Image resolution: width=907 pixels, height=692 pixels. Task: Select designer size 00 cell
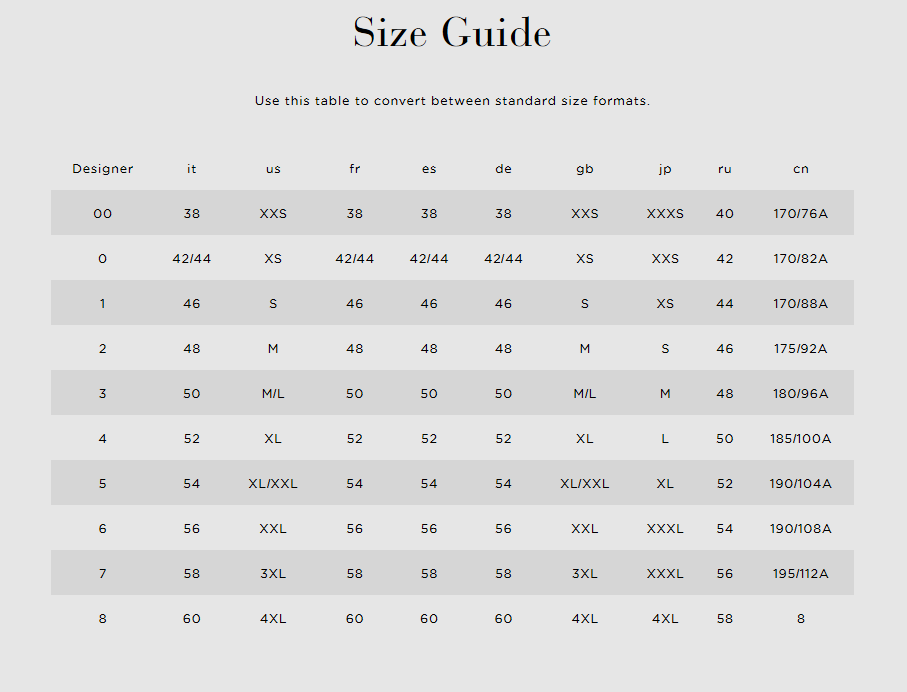click(x=102, y=214)
